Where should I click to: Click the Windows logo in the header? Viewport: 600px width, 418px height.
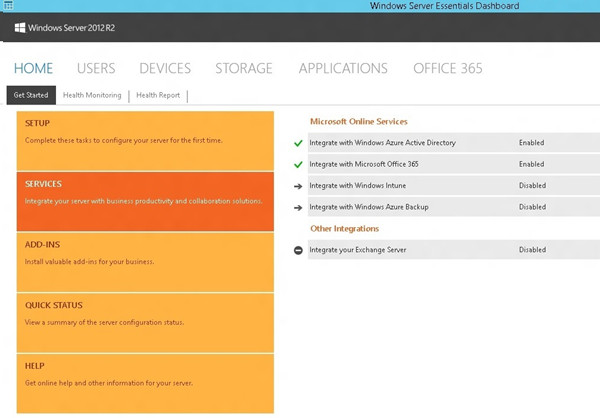pyautogui.click(x=20, y=28)
